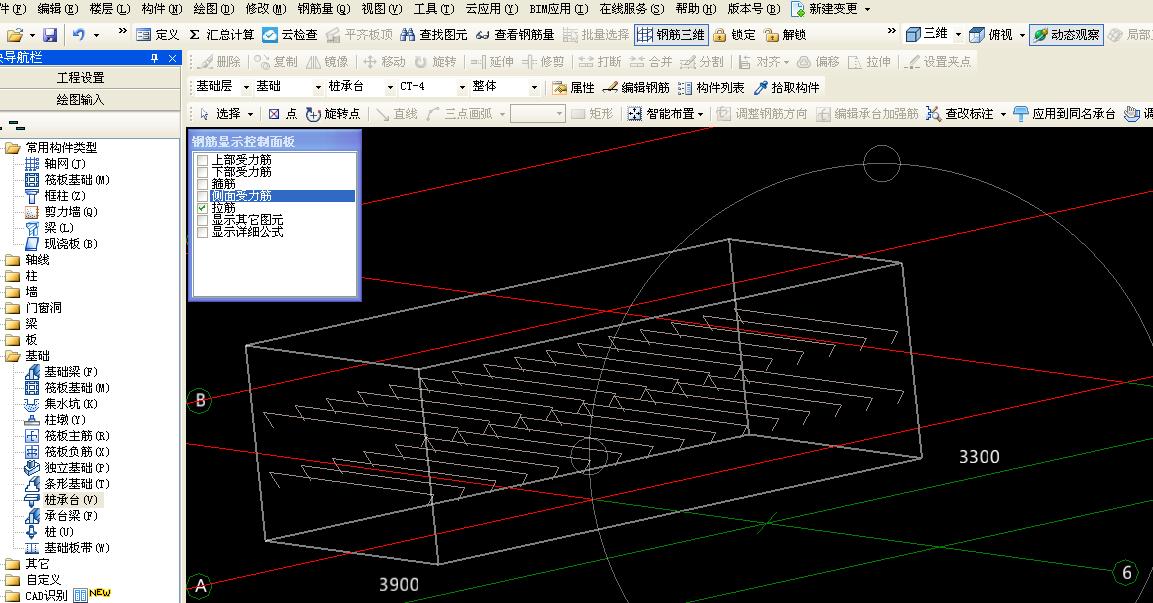The image size is (1153, 603).
Task: Select 独立基础 (P) tree item
Action: tap(68, 468)
